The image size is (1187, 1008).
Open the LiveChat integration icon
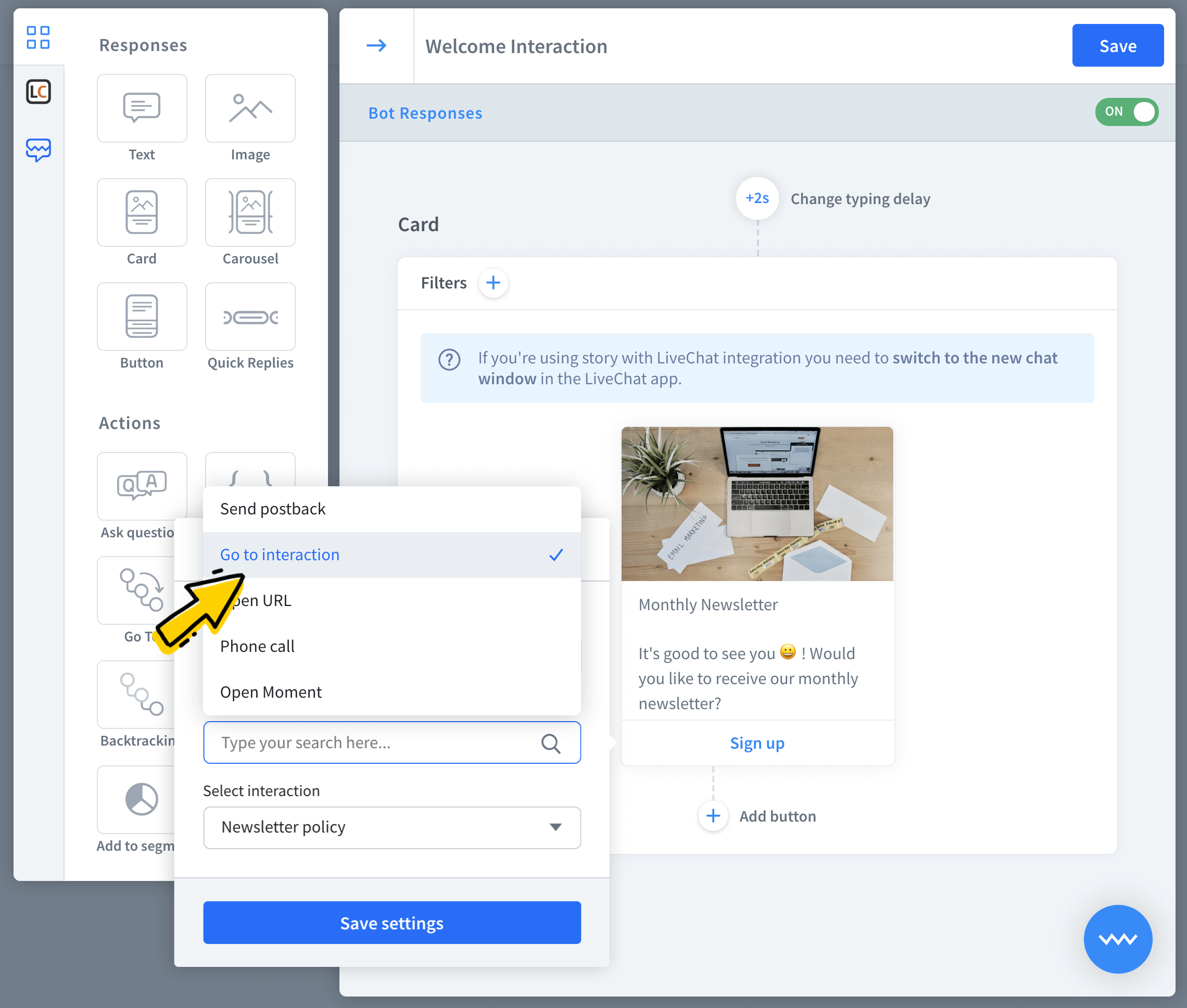39,92
